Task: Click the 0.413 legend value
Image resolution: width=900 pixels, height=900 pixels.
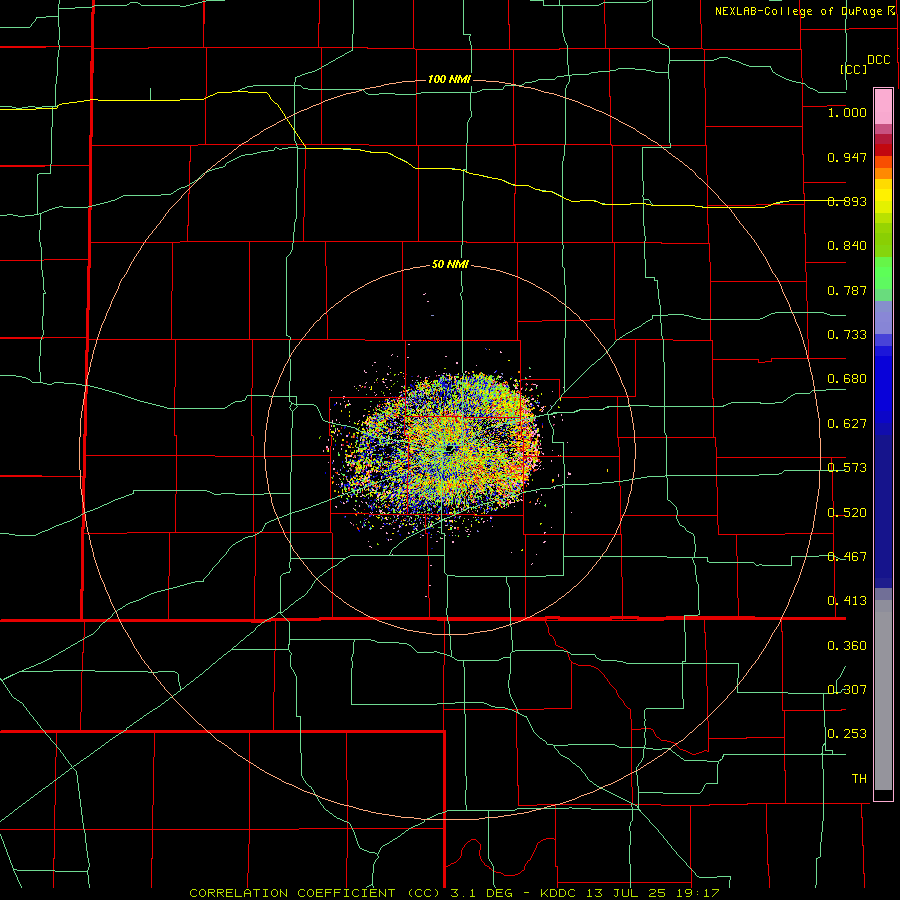Action: click(x=847, y=601)
